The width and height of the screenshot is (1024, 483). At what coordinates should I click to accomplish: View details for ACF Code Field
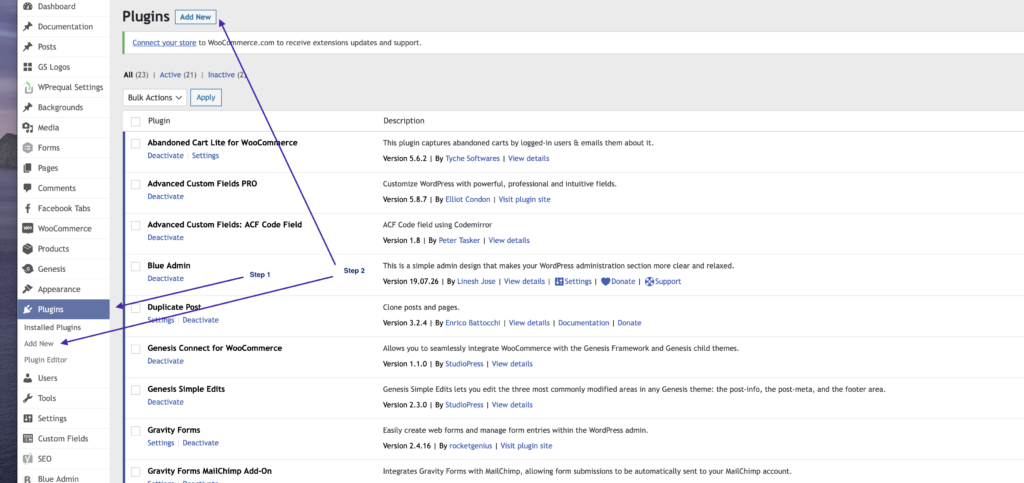[x=509, y=241]
